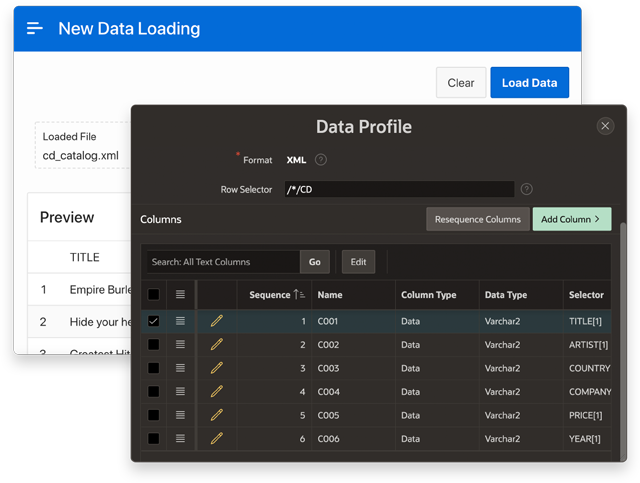The image size is (640, 483).
Task: Open the hamburger navigation menu
Action: [35, 28]
